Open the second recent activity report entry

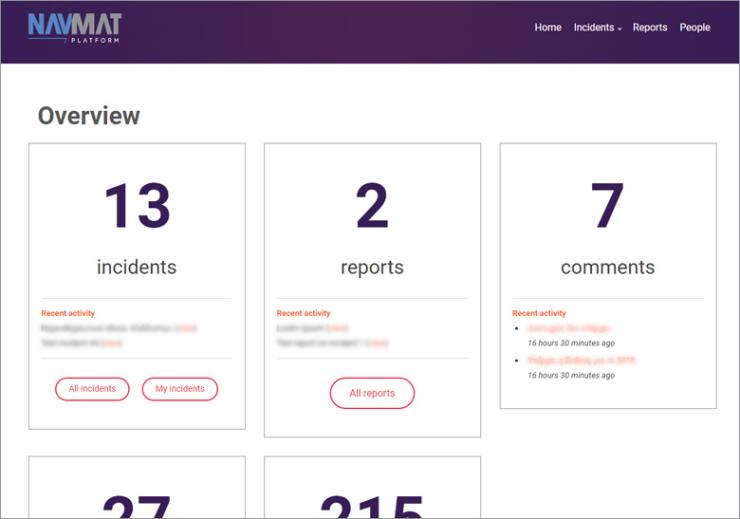coord(332,343)
